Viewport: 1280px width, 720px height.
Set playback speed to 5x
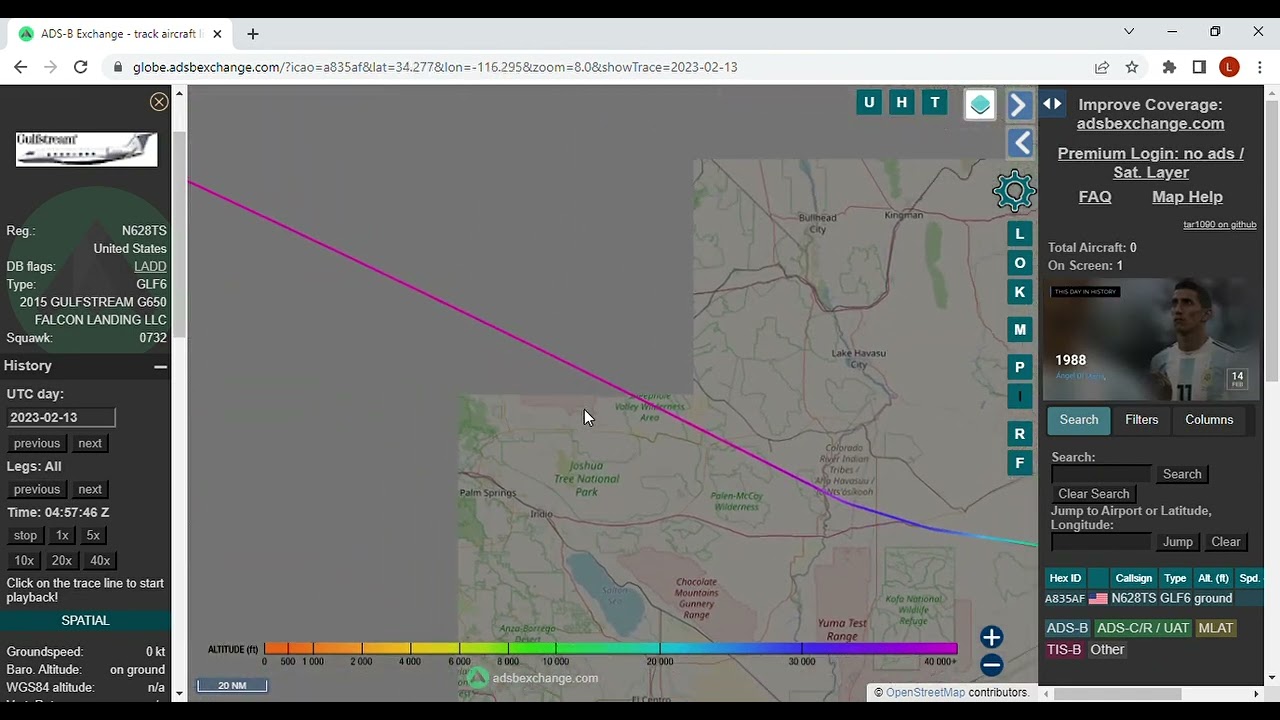click(x=93, y=535)
